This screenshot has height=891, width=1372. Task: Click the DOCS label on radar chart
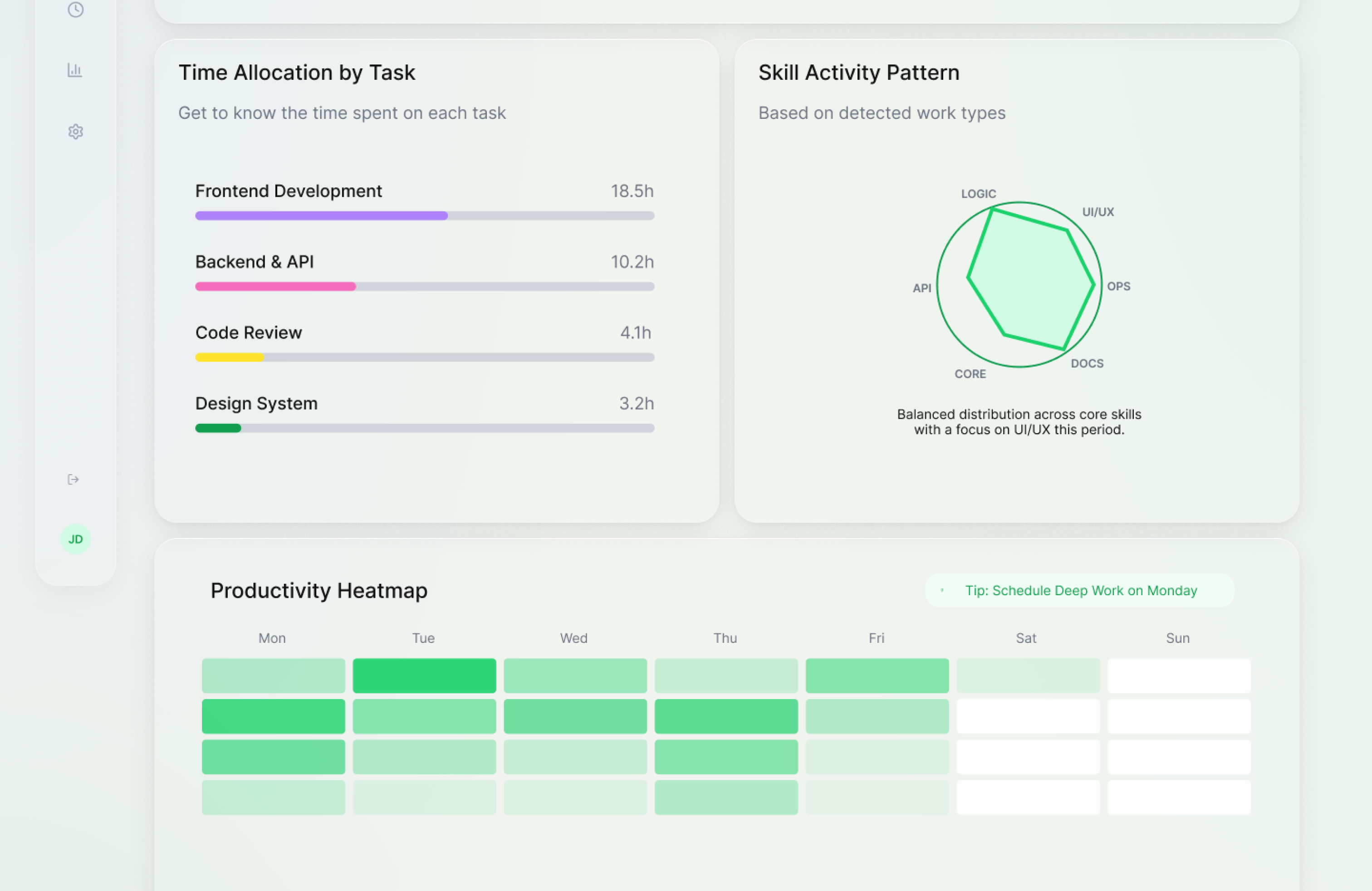pyautogui.click(x=1087, y=364)
